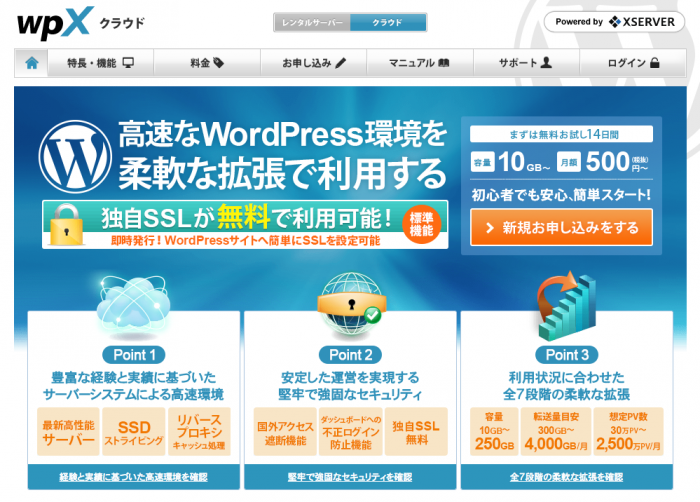The width and height of the screenshot is (700, 502).
Task: Click Point 1 heading about 高速環境
Action: click(133, 386)
